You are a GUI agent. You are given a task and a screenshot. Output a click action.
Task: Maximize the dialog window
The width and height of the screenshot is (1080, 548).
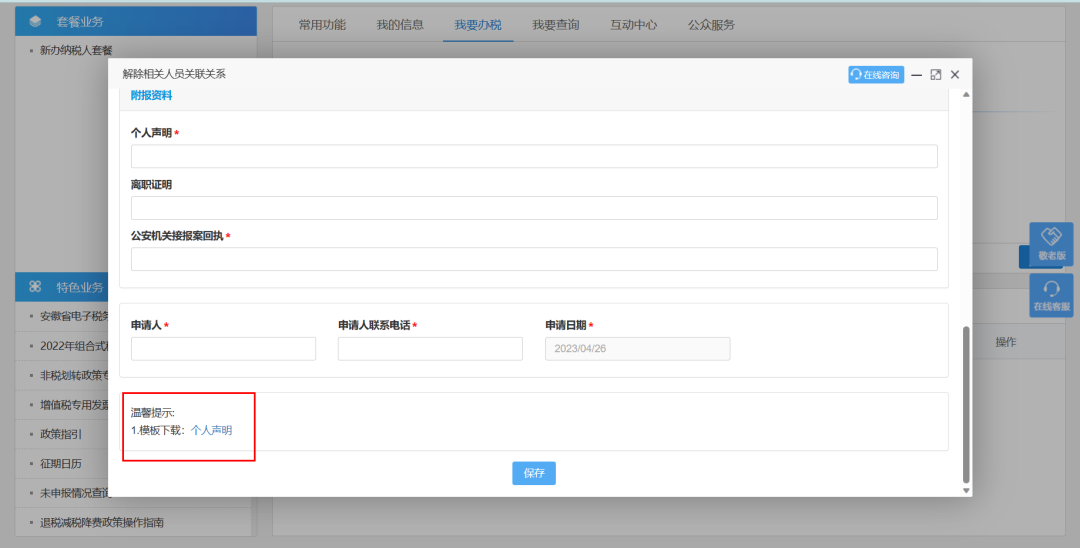936,75
